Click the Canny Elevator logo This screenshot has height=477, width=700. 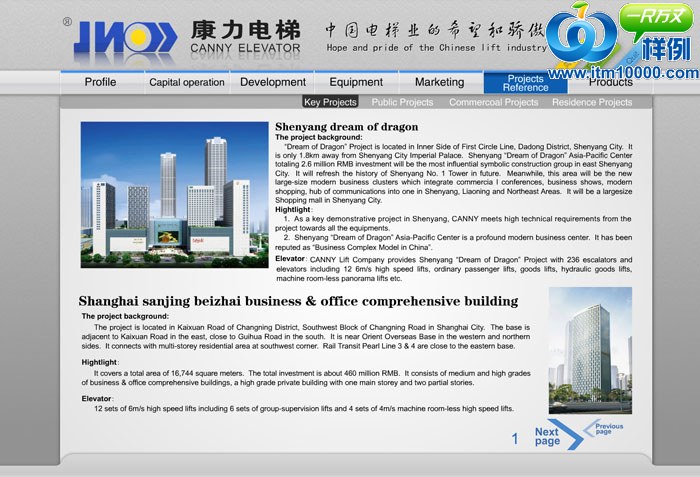tap(125, 37)
